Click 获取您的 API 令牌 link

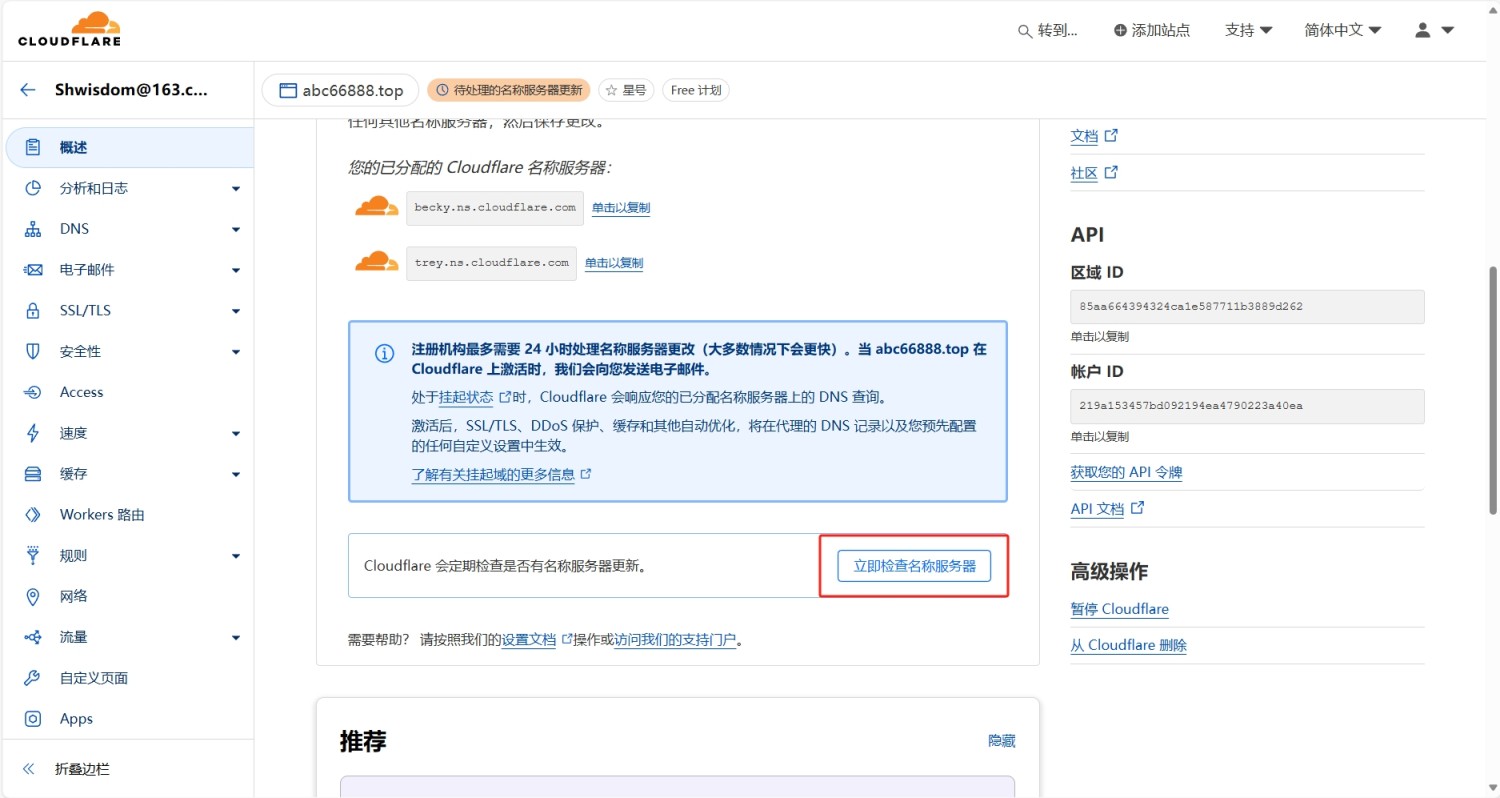pyautogui.click(x=1126, y=472)
